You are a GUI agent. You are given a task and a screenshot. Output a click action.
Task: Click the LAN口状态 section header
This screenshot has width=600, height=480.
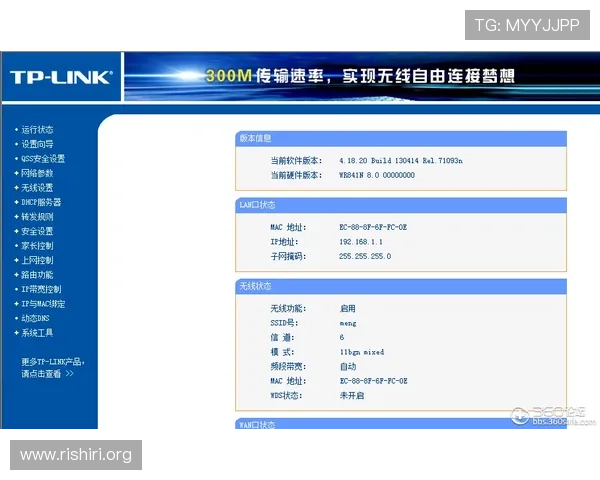pos(401,205)
